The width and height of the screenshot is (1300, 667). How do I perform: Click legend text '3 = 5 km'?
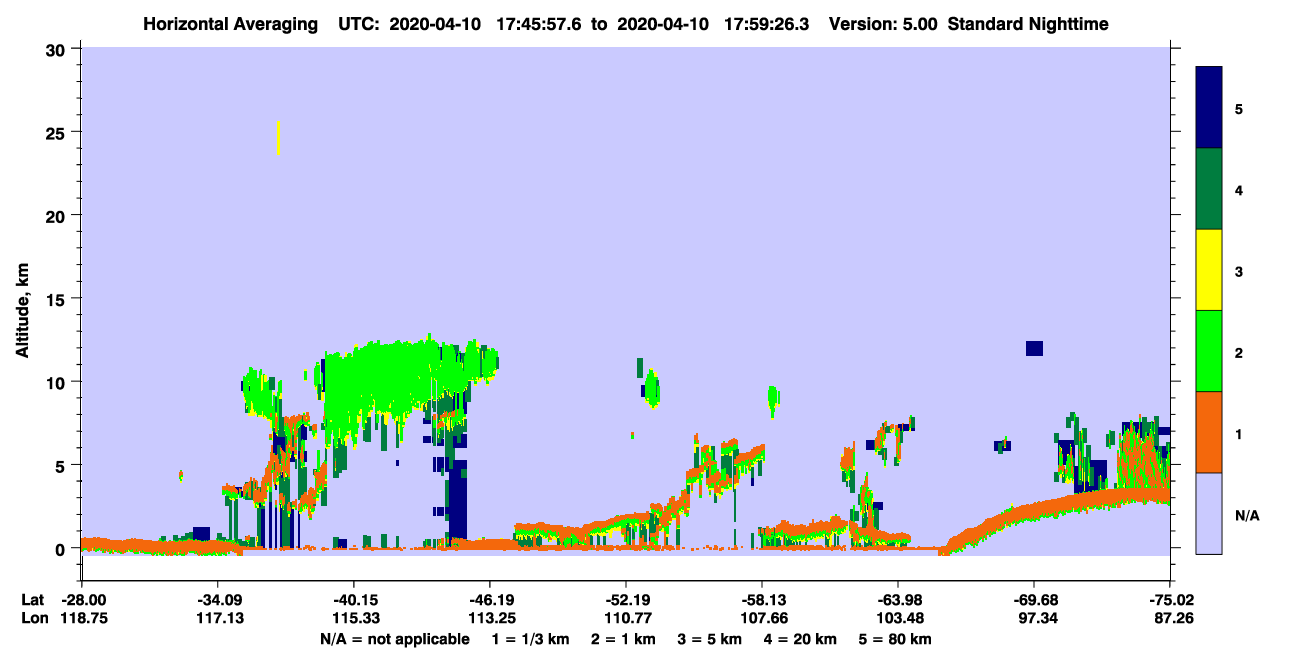tap(710, 639)
